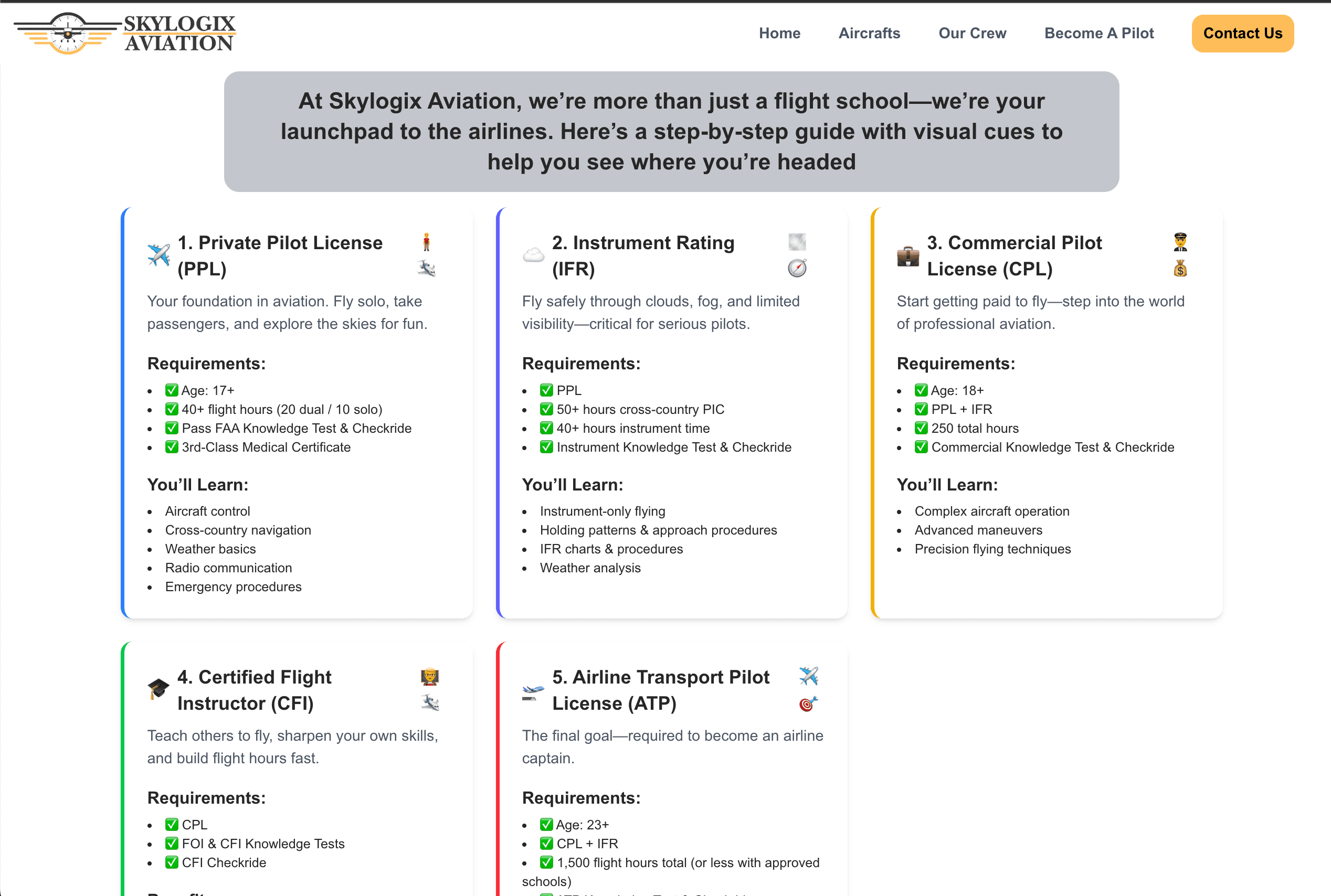Click the text Emergency procedures

pyautogui.click(x=233, y=586)
